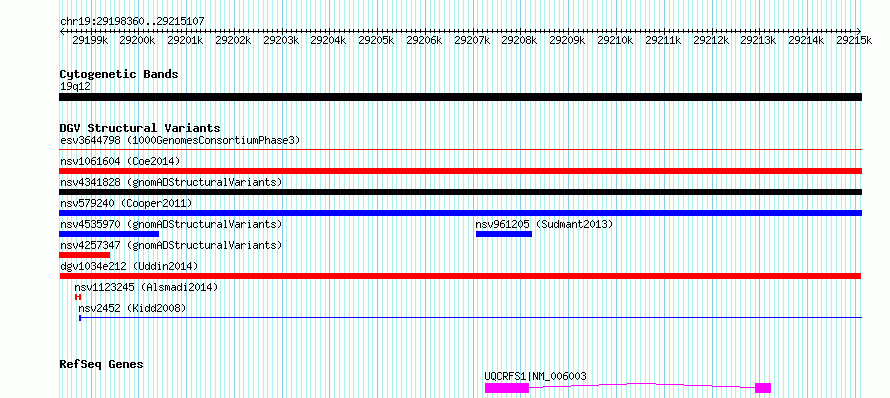Open the nsv1123245 (Alsmadi2014) label
Image resolution: width=890 pixels, height=398 pixels.
click(146, 287)
